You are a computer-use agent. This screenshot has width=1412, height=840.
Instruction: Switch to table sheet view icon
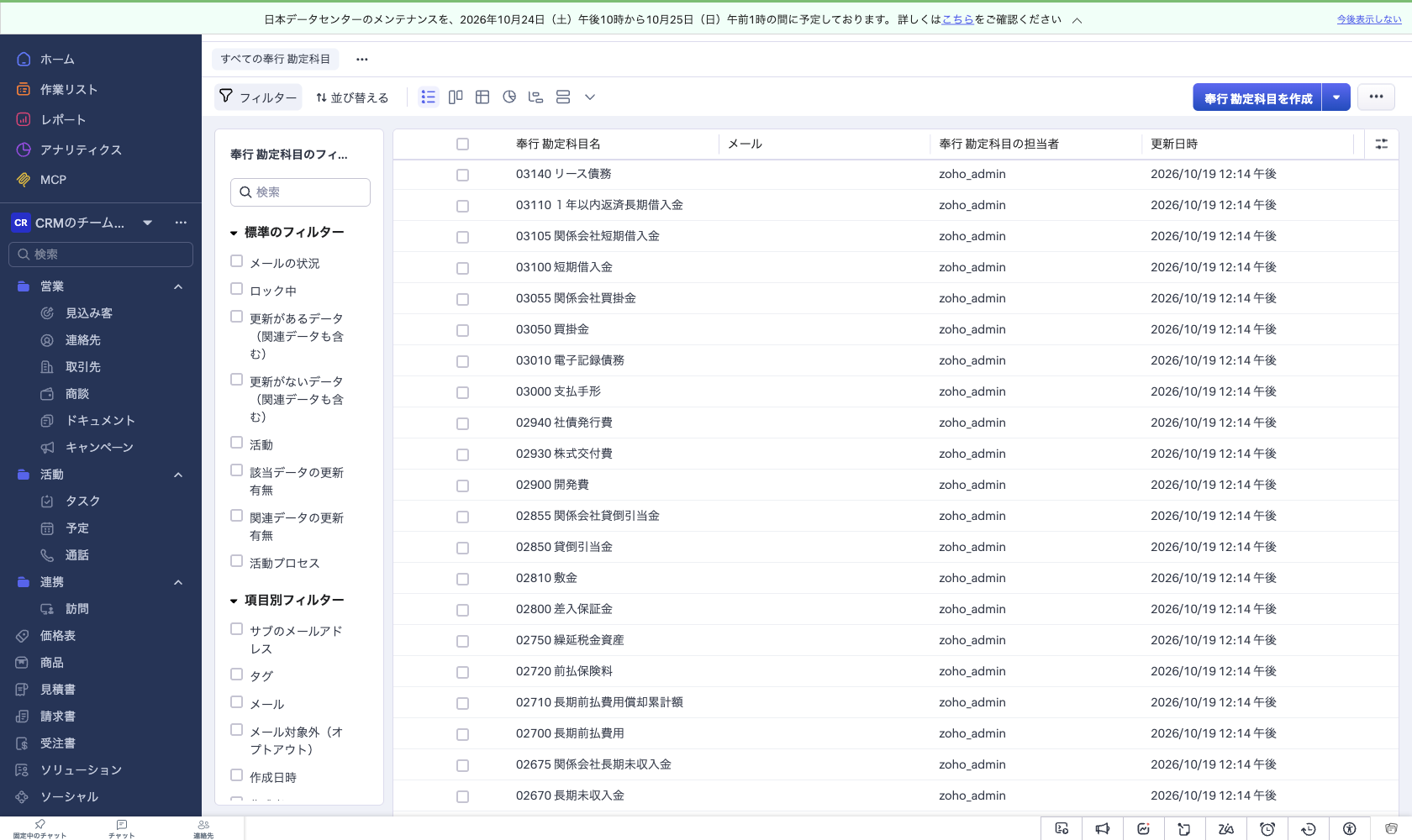[x=482, y=97]
